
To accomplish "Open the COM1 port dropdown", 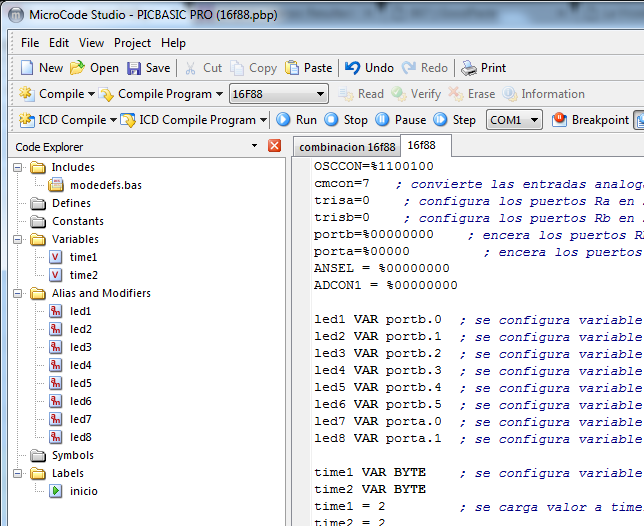I will point(514,120).
